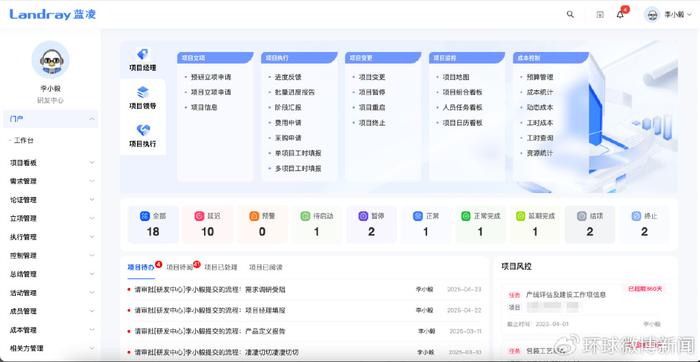The width and height of the screenshot is (700, 362).
Task: Click the blue 全部 status icon
Action: click(144, 216)
